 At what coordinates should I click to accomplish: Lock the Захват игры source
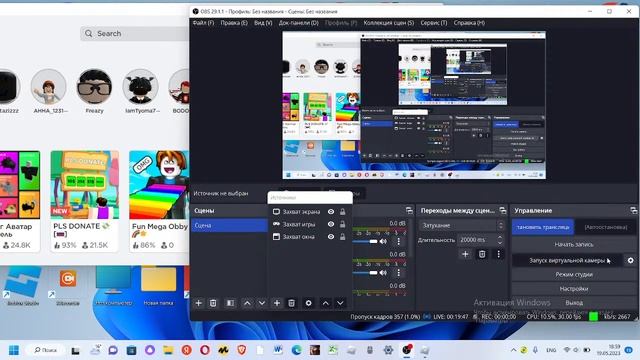[342, 224]
